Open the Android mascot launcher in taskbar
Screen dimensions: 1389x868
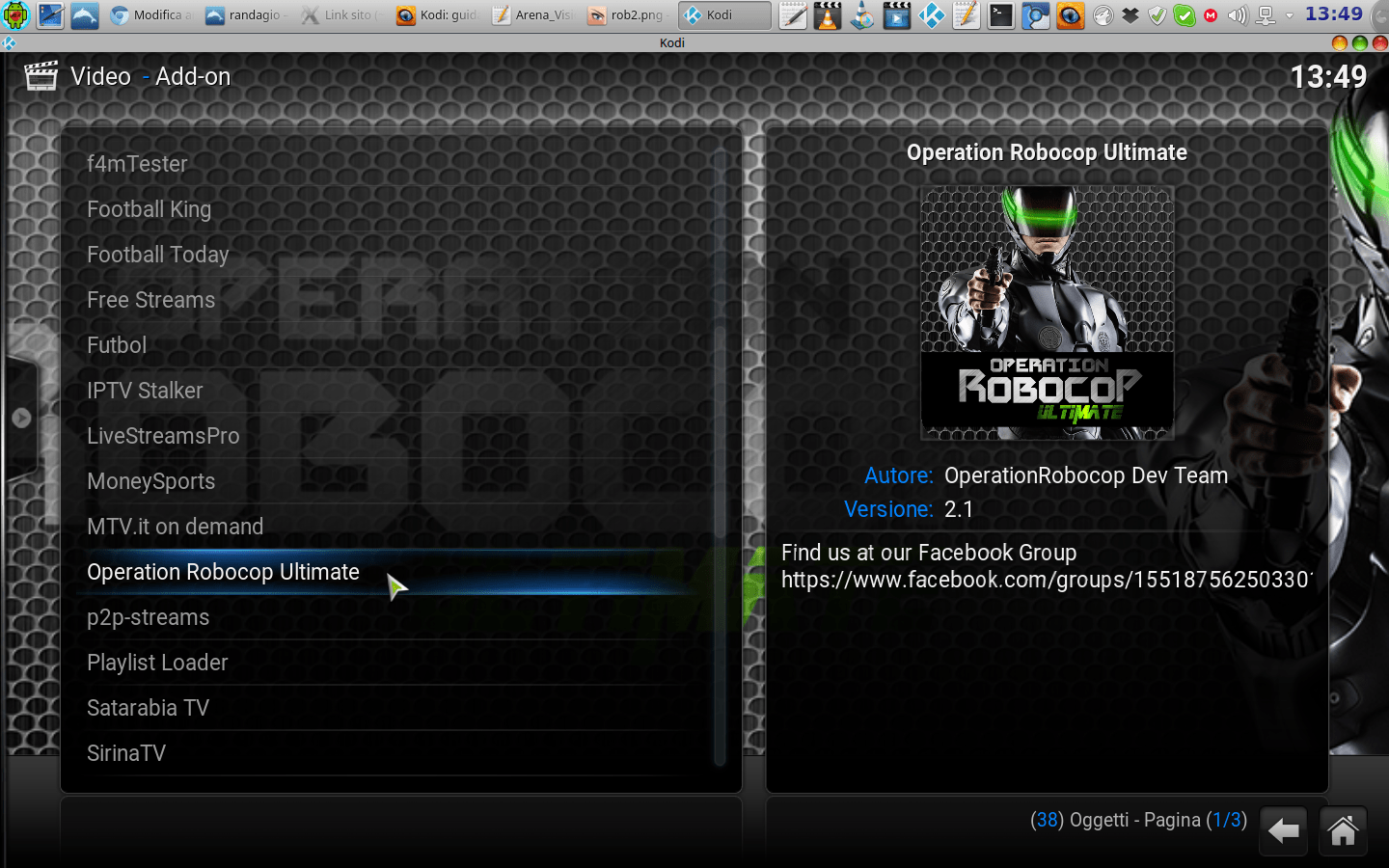16,15
